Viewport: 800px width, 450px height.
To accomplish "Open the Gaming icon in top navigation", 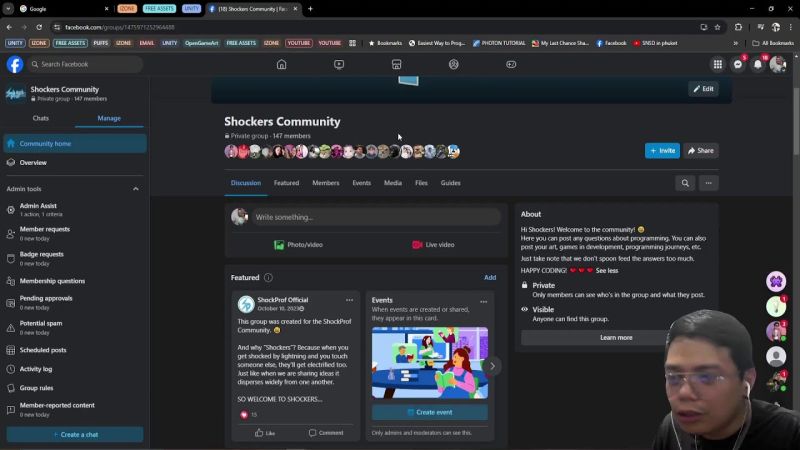I will click(x=511, y=64).
